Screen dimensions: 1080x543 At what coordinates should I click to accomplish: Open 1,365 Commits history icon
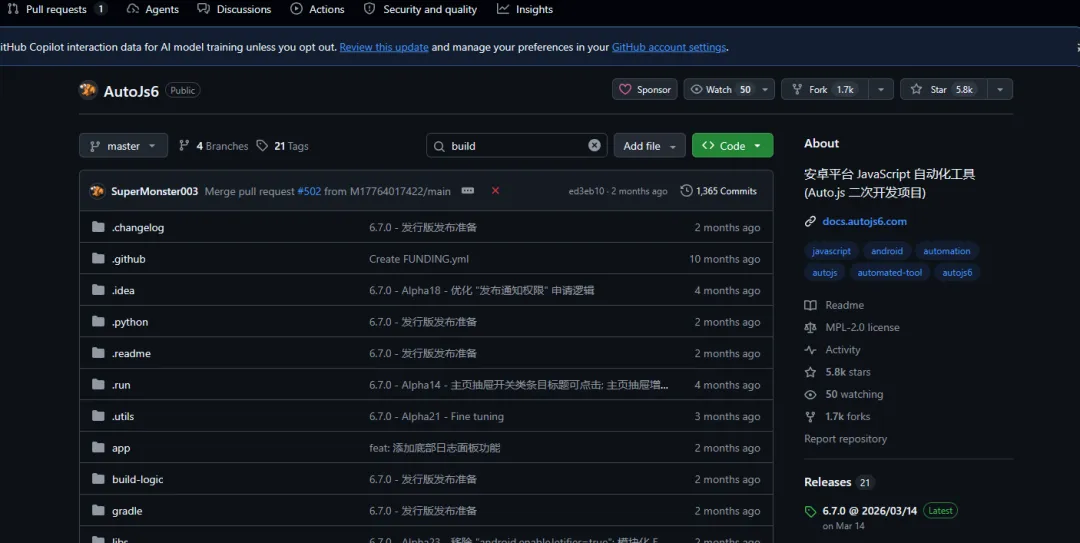[x=686, y=191]
